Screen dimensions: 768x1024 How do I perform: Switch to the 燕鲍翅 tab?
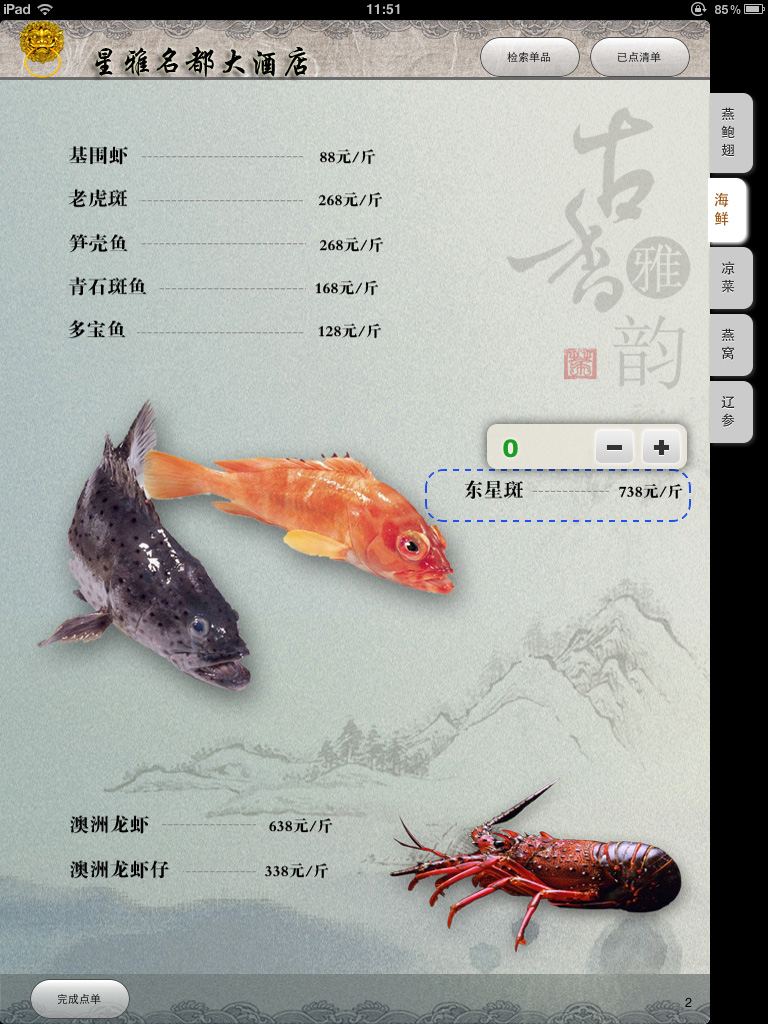click(x=729, y=132)
